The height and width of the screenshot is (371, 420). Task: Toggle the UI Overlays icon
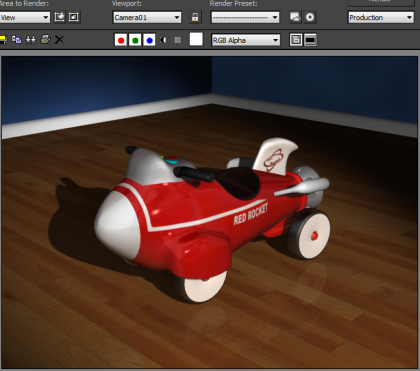[x=296, y=40]
